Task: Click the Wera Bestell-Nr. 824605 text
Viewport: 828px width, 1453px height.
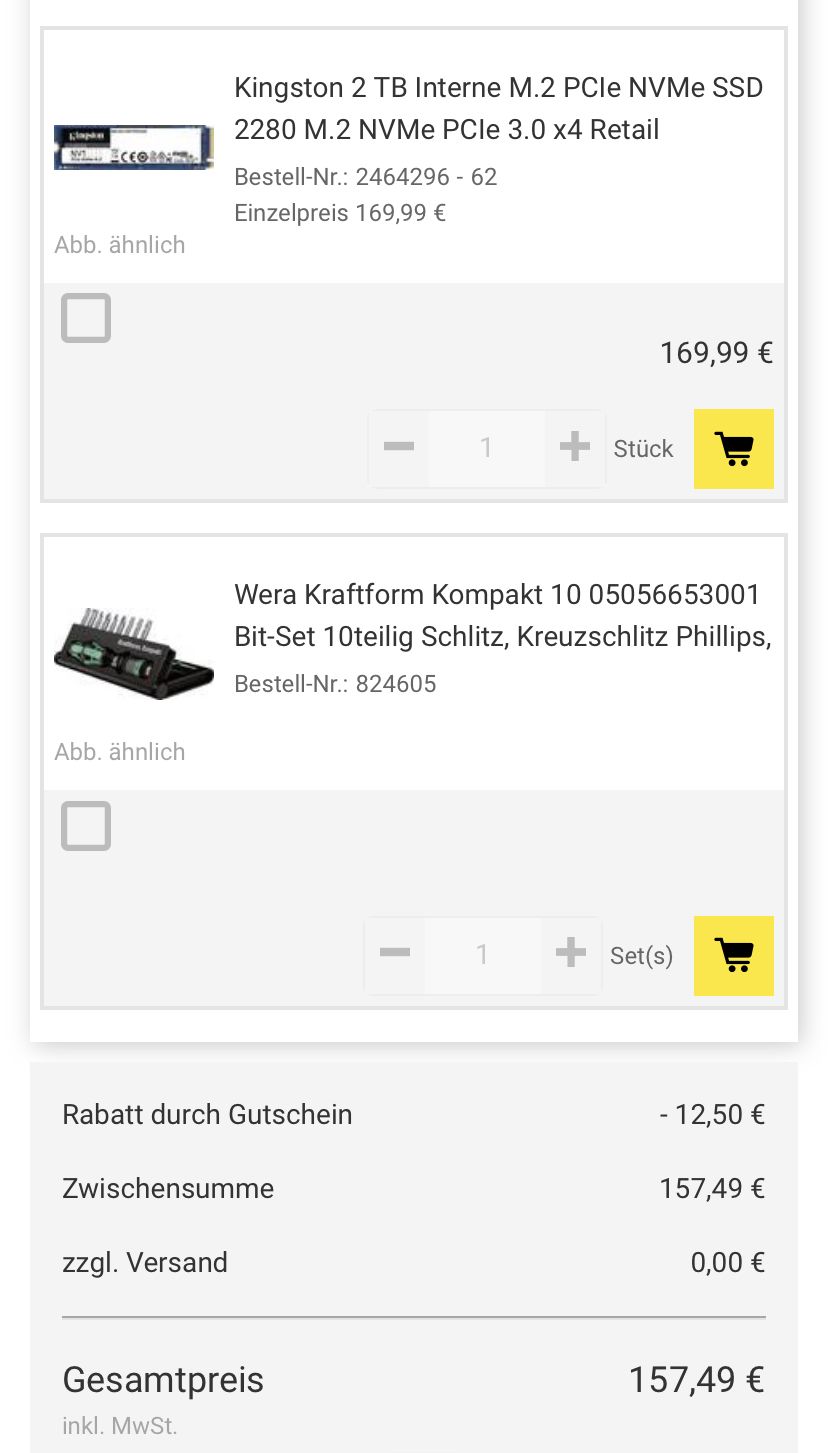Action: click(335, 684)
